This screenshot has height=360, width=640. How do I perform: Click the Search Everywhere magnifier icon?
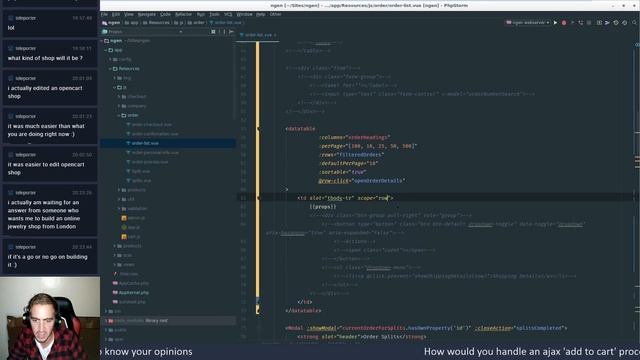pos(634,23)
